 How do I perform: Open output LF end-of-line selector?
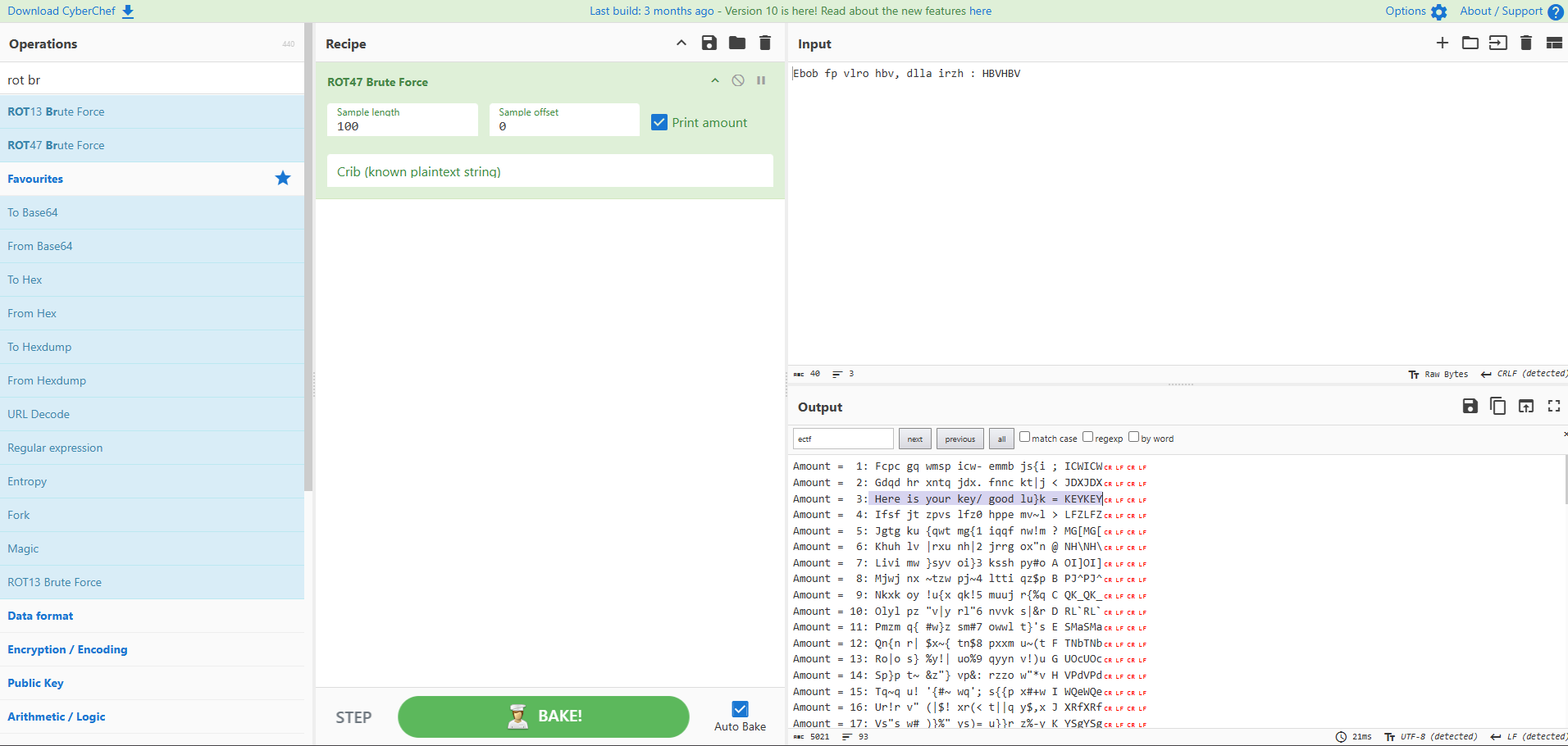tap(1528, 737)
